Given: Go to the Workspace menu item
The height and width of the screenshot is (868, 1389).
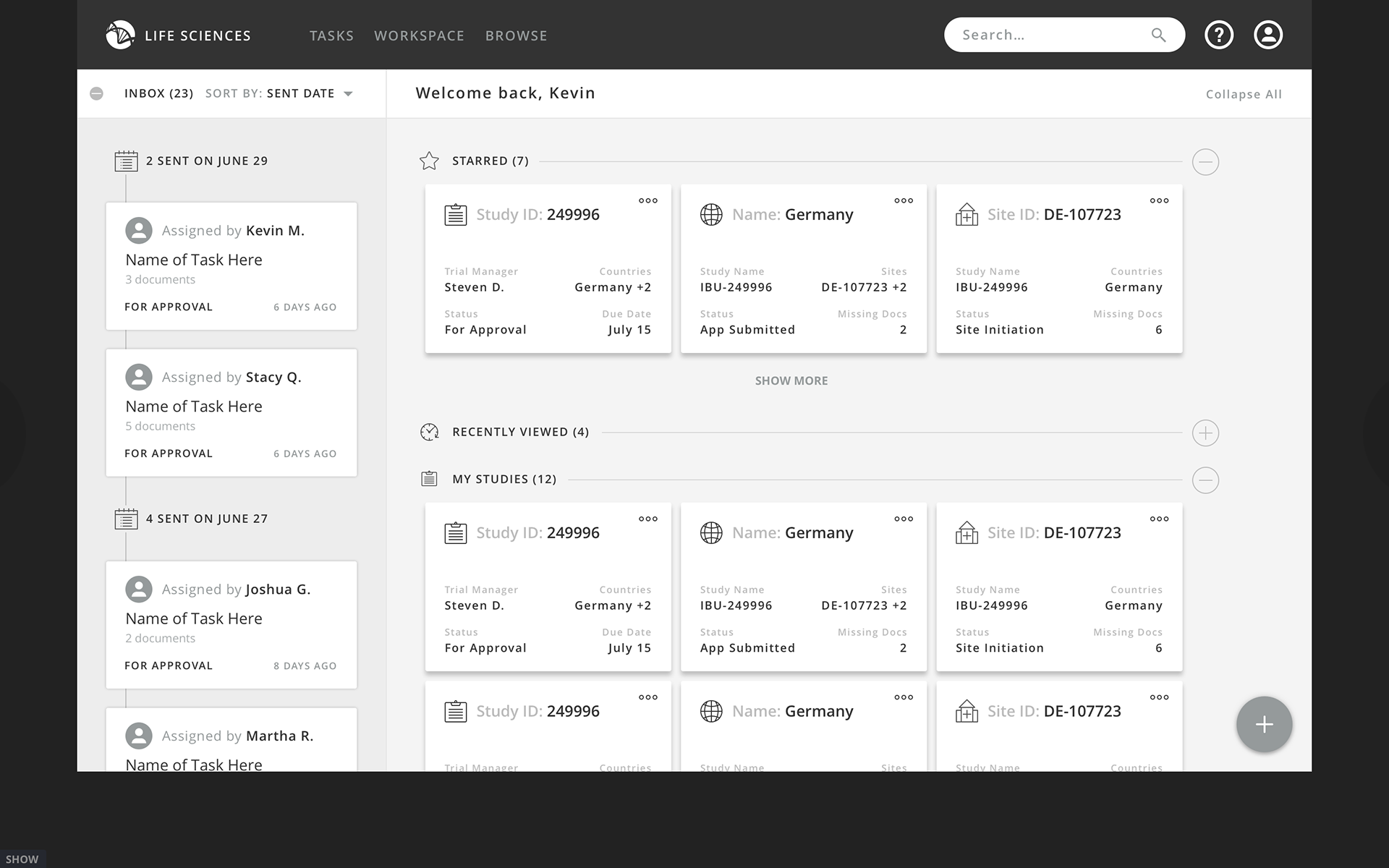Looking at the screenshot, I should click(419, 35).
